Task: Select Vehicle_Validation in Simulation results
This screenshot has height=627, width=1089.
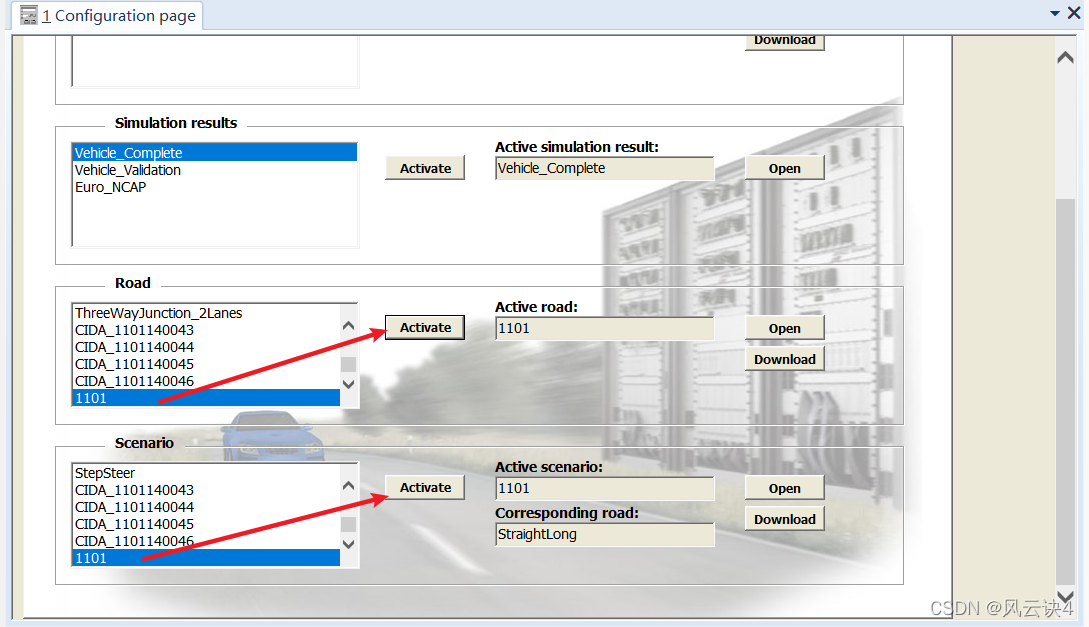Action: pos(128,170)
